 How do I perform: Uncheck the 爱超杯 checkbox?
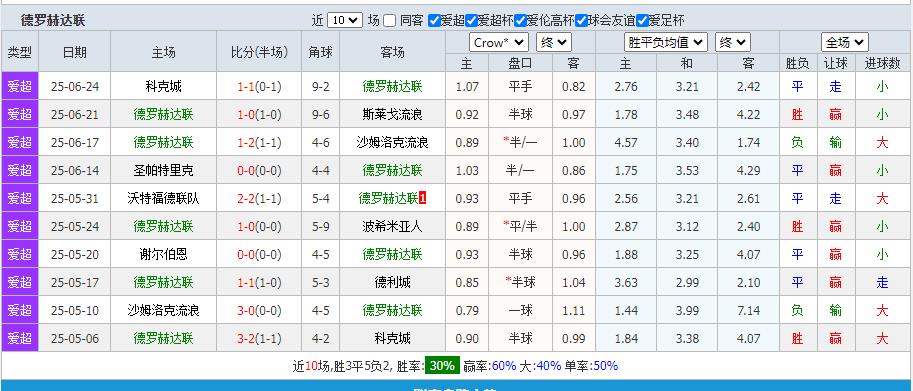(x=472, y=21)
